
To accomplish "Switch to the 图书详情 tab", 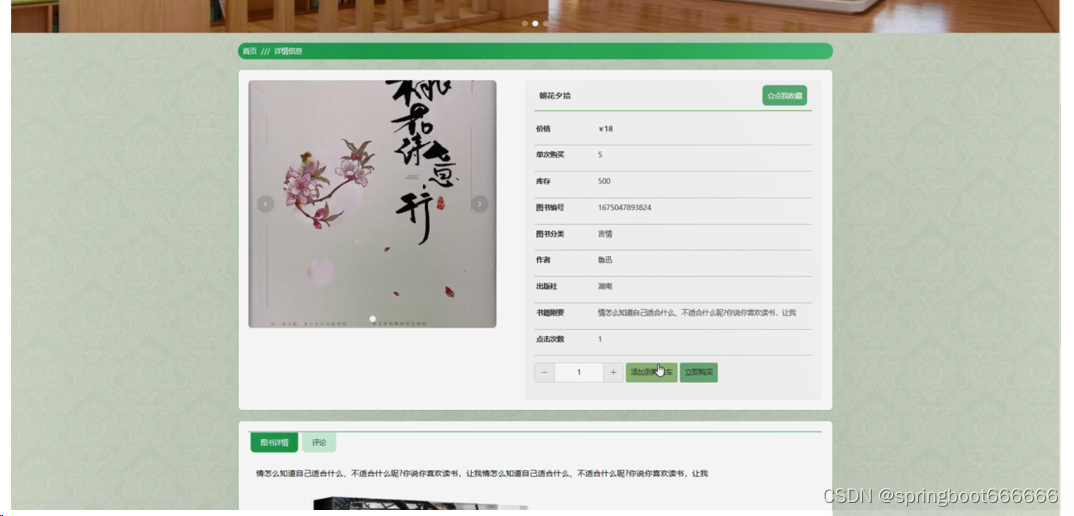I will [x=274, y=443].
